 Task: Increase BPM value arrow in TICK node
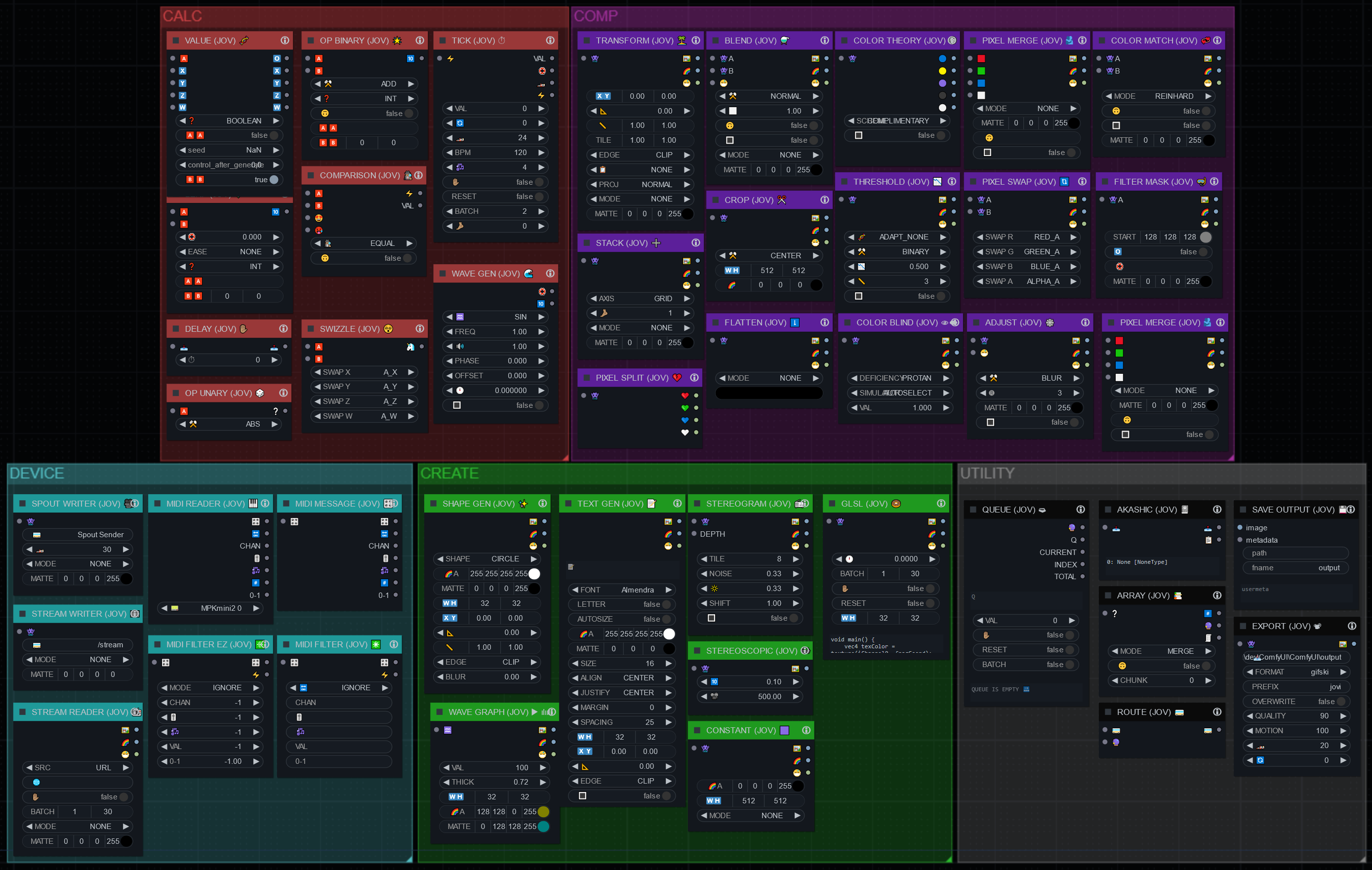(x=541, y=153)
